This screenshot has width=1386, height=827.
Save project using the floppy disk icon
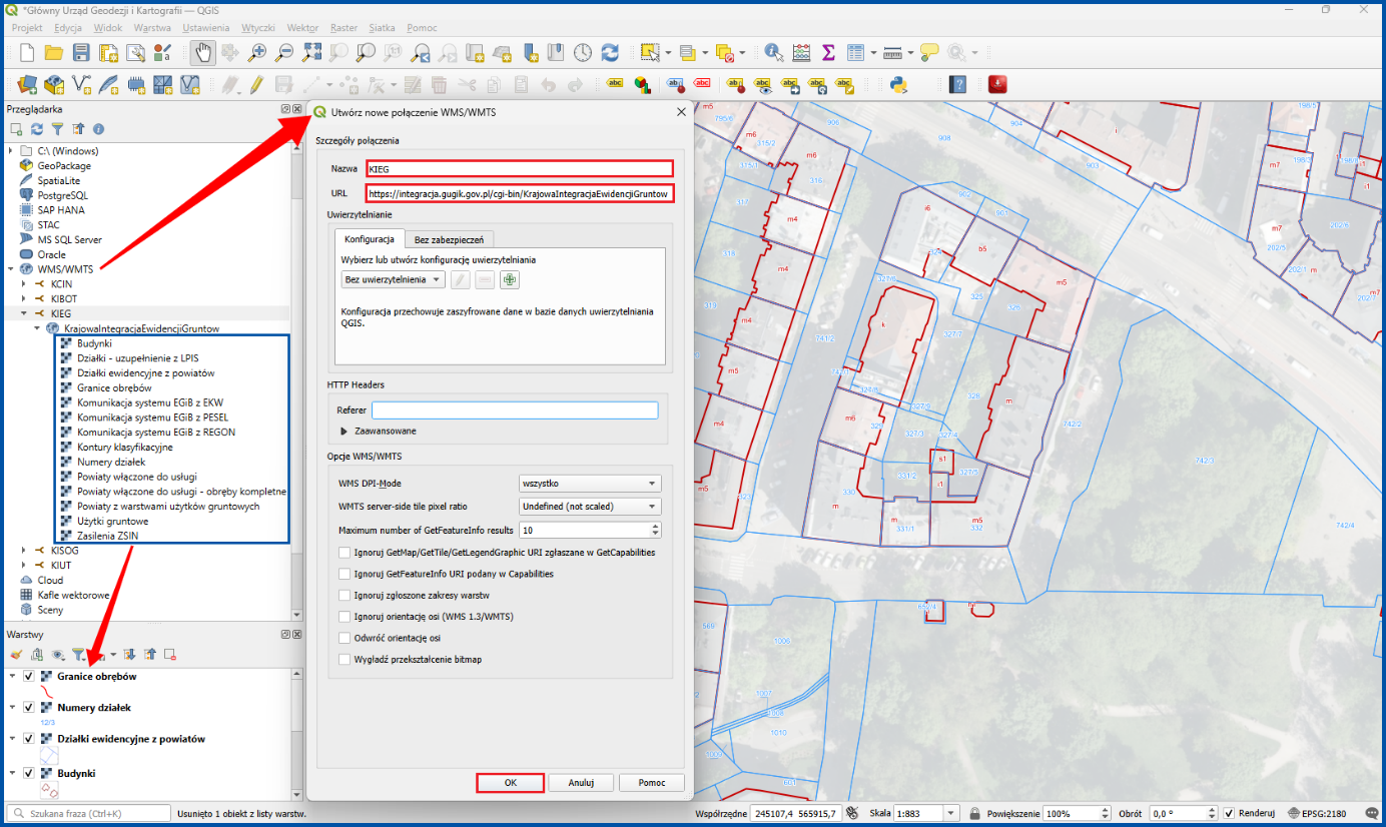81,52
